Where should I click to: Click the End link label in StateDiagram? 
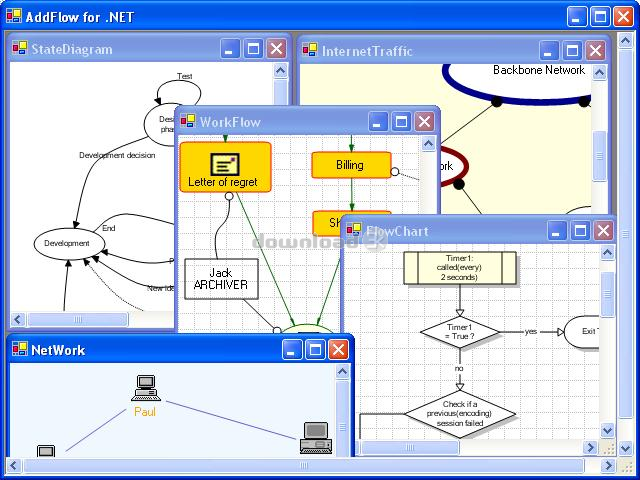coord(109,228)
